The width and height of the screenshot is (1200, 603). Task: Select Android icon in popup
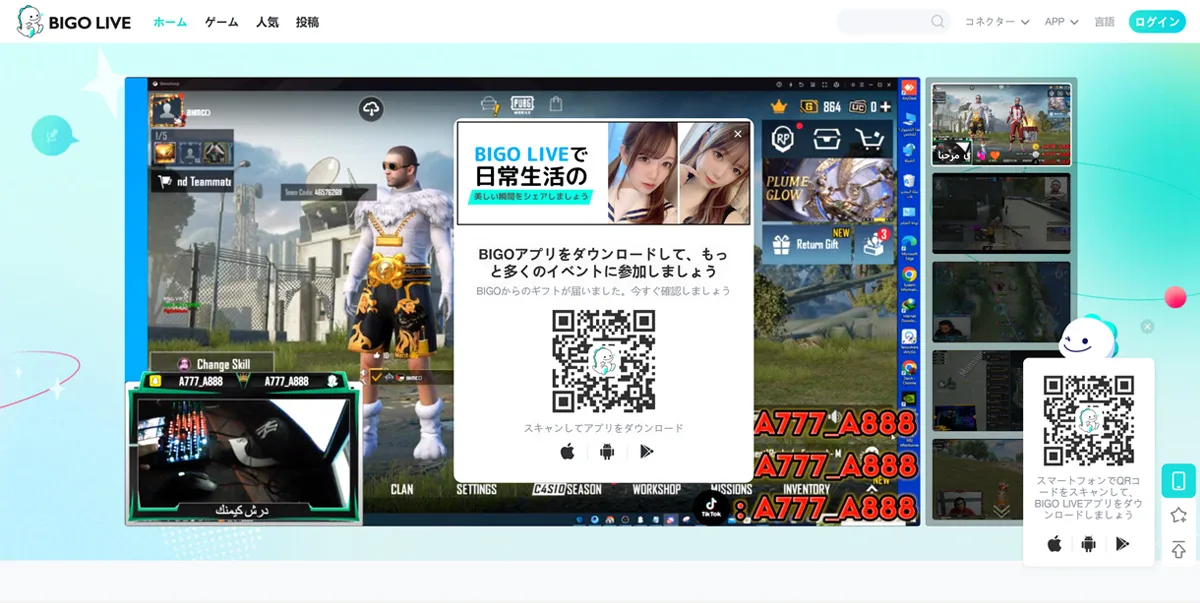[606, 452]
